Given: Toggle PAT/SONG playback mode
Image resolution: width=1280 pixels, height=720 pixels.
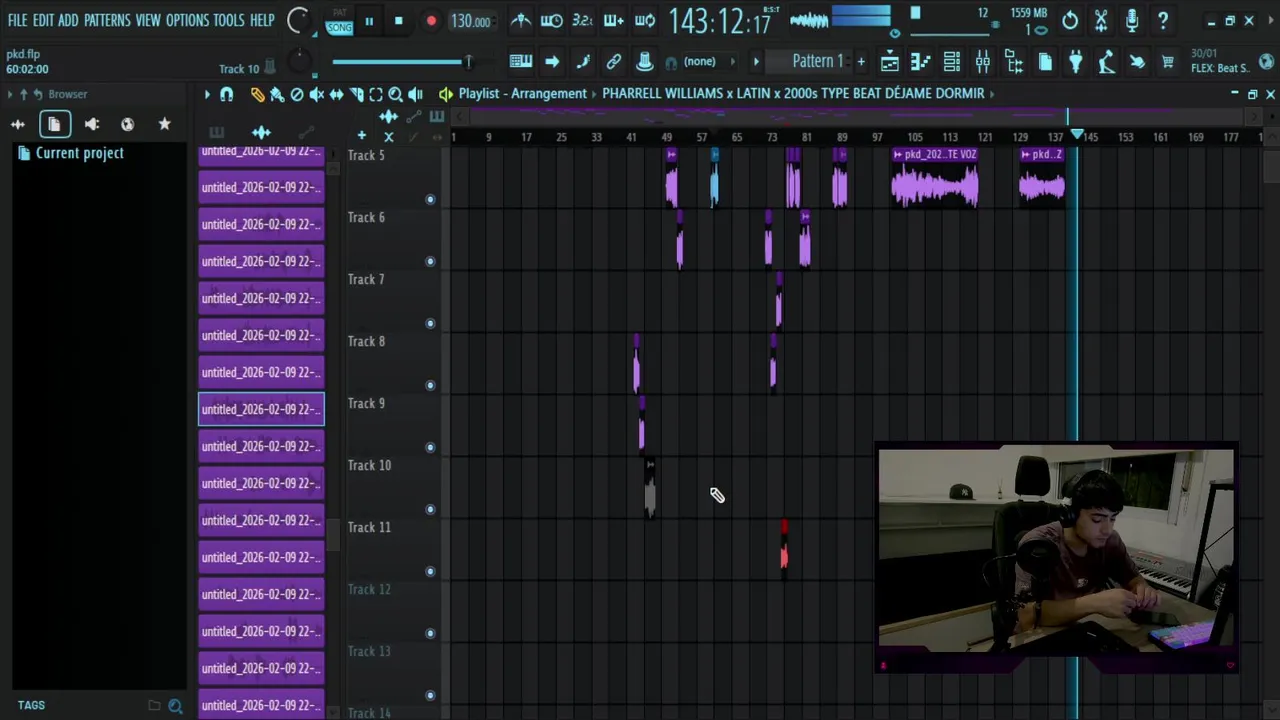Looking at the screenshot, I should tap(339, 21).
